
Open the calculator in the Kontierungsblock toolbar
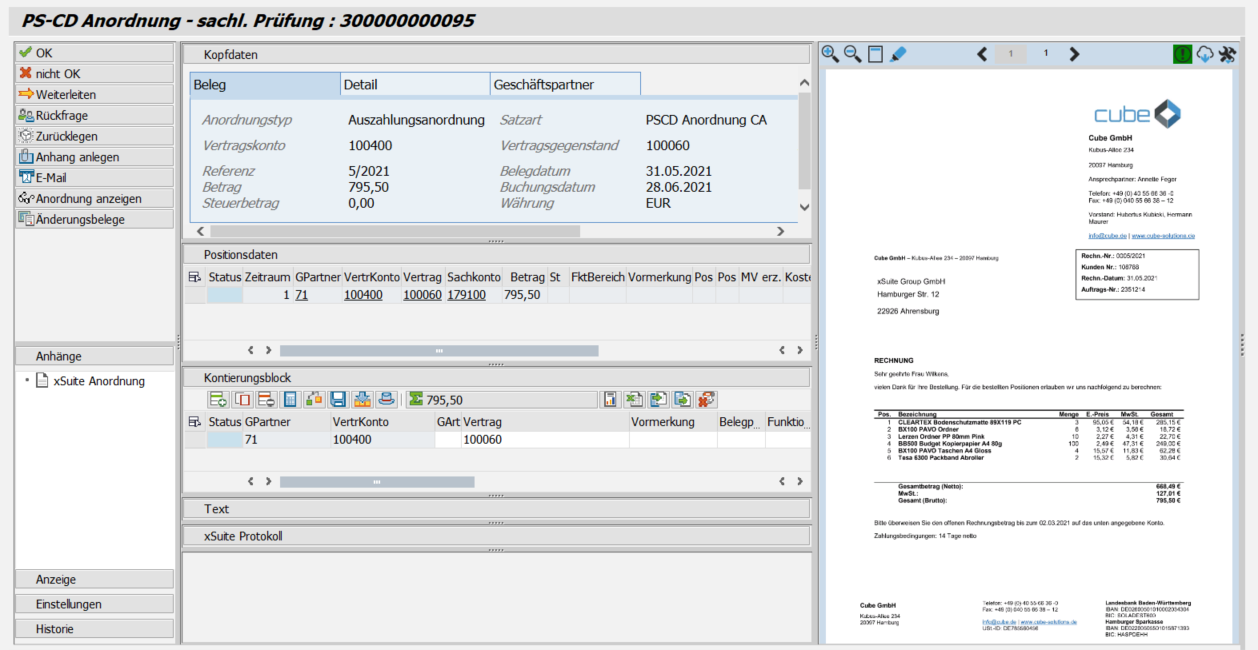[290, 399]
